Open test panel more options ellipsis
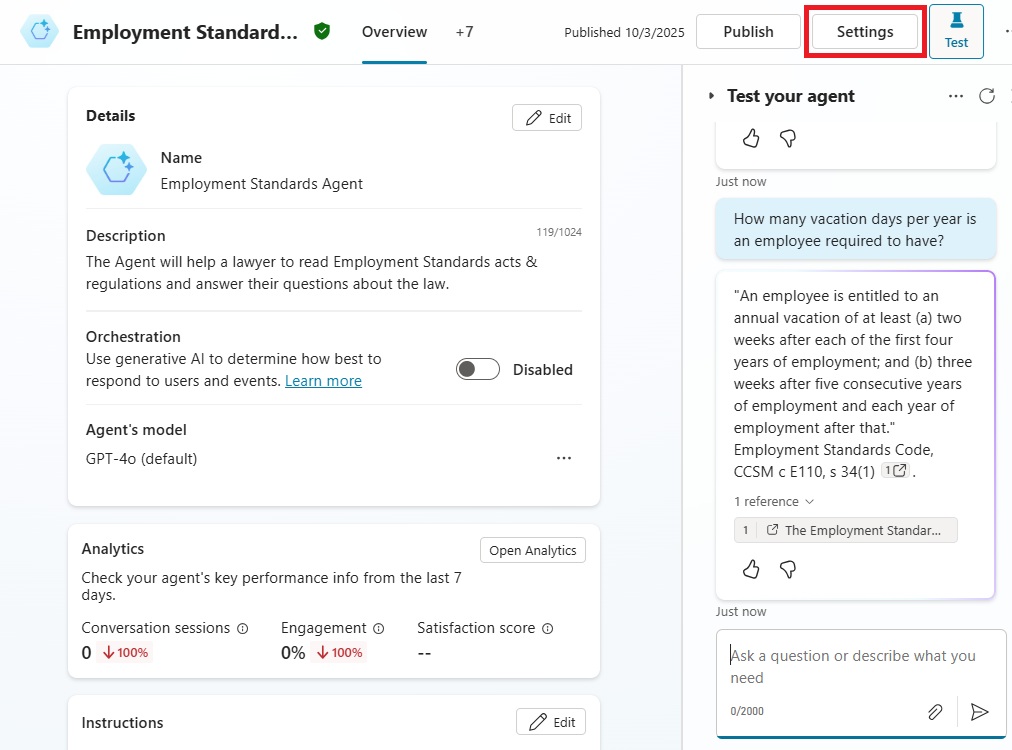This screenshot has width=1012, height=750. pos(956,96)
